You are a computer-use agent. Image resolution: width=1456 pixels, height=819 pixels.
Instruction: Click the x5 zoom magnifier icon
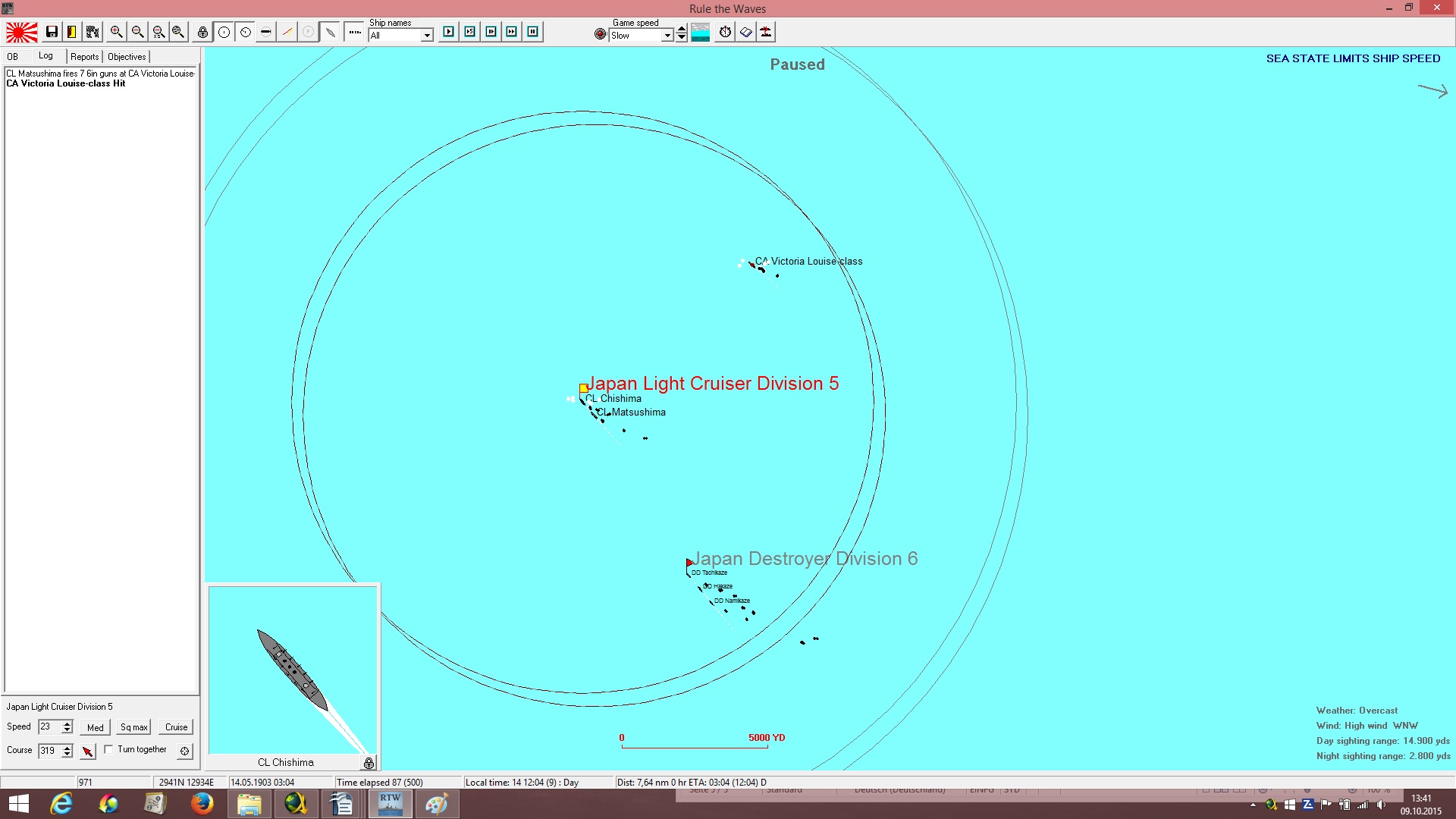click(158, 32)
